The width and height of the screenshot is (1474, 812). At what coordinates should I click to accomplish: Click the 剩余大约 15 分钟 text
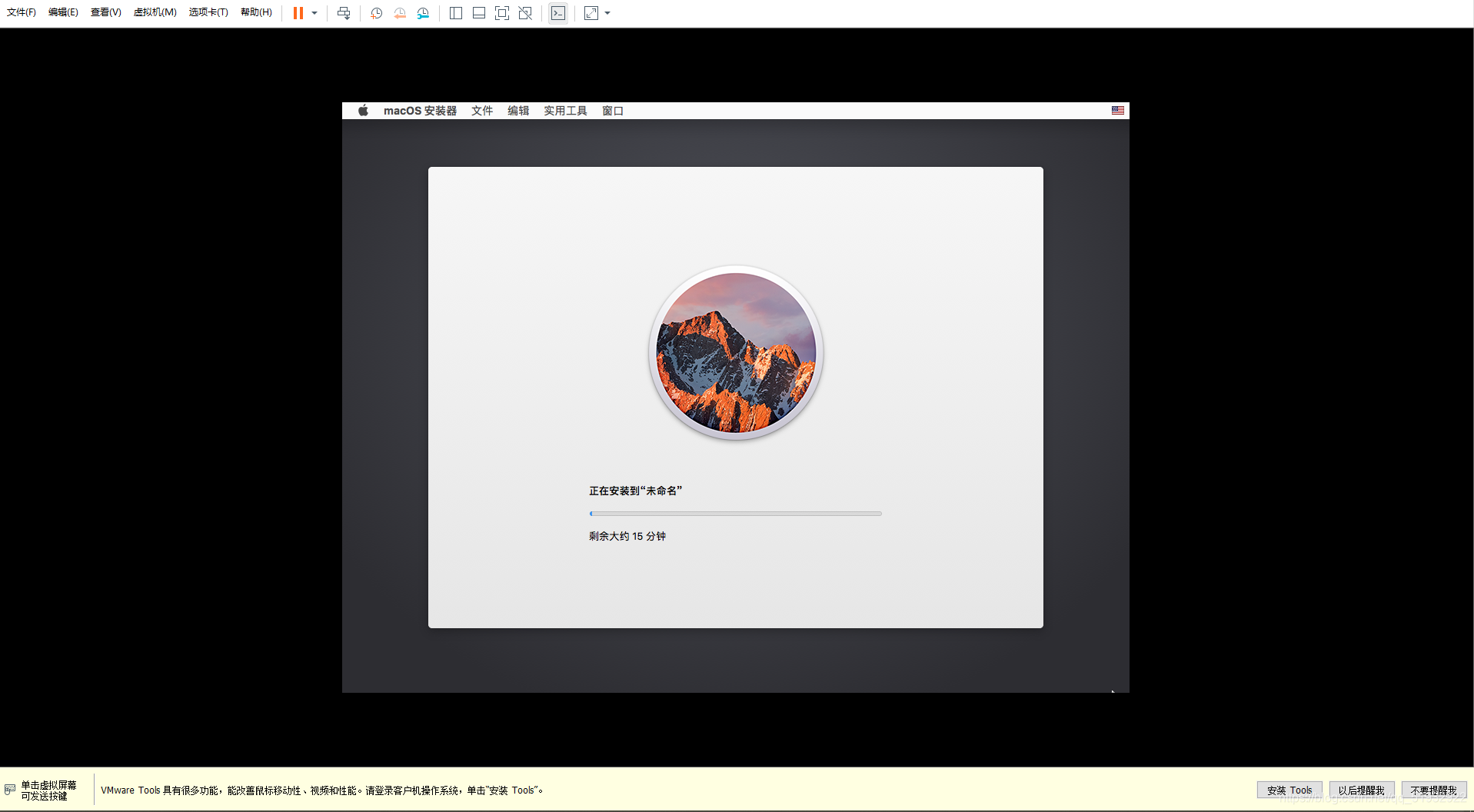(627, 536)
